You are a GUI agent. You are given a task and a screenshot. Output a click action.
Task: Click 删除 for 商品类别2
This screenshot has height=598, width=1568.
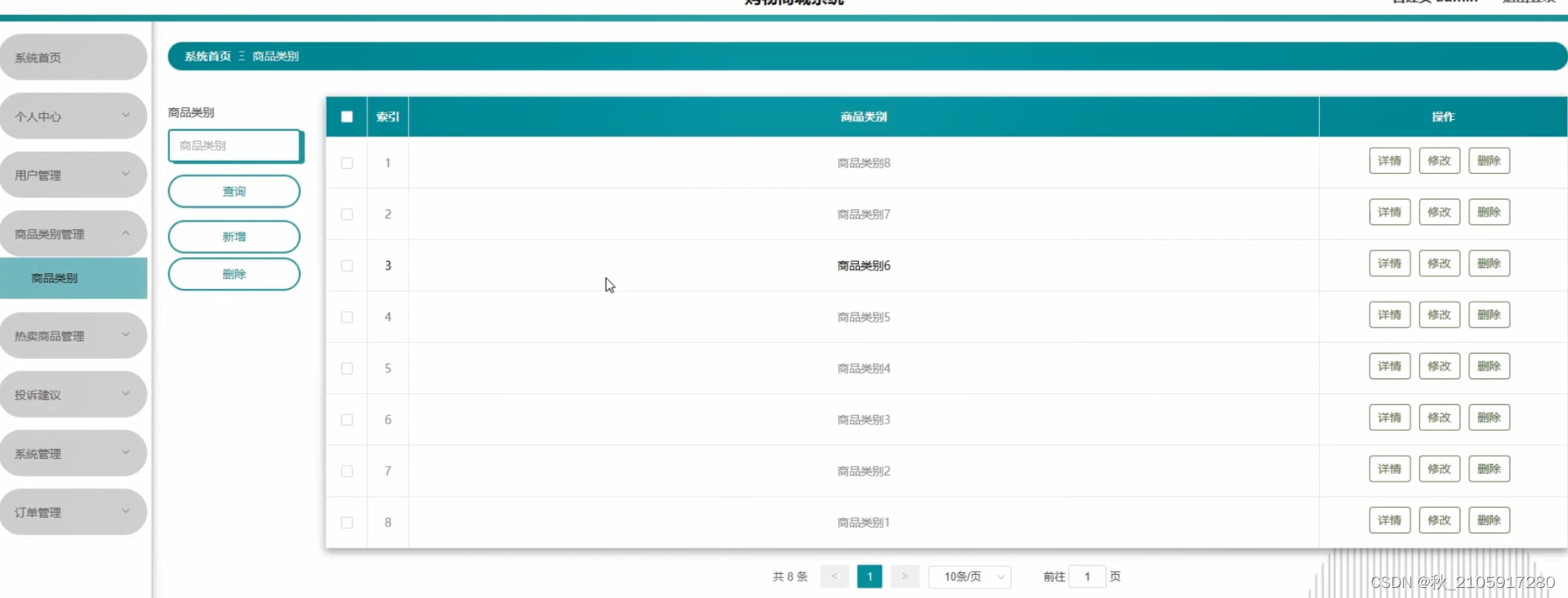point(1489,469)
